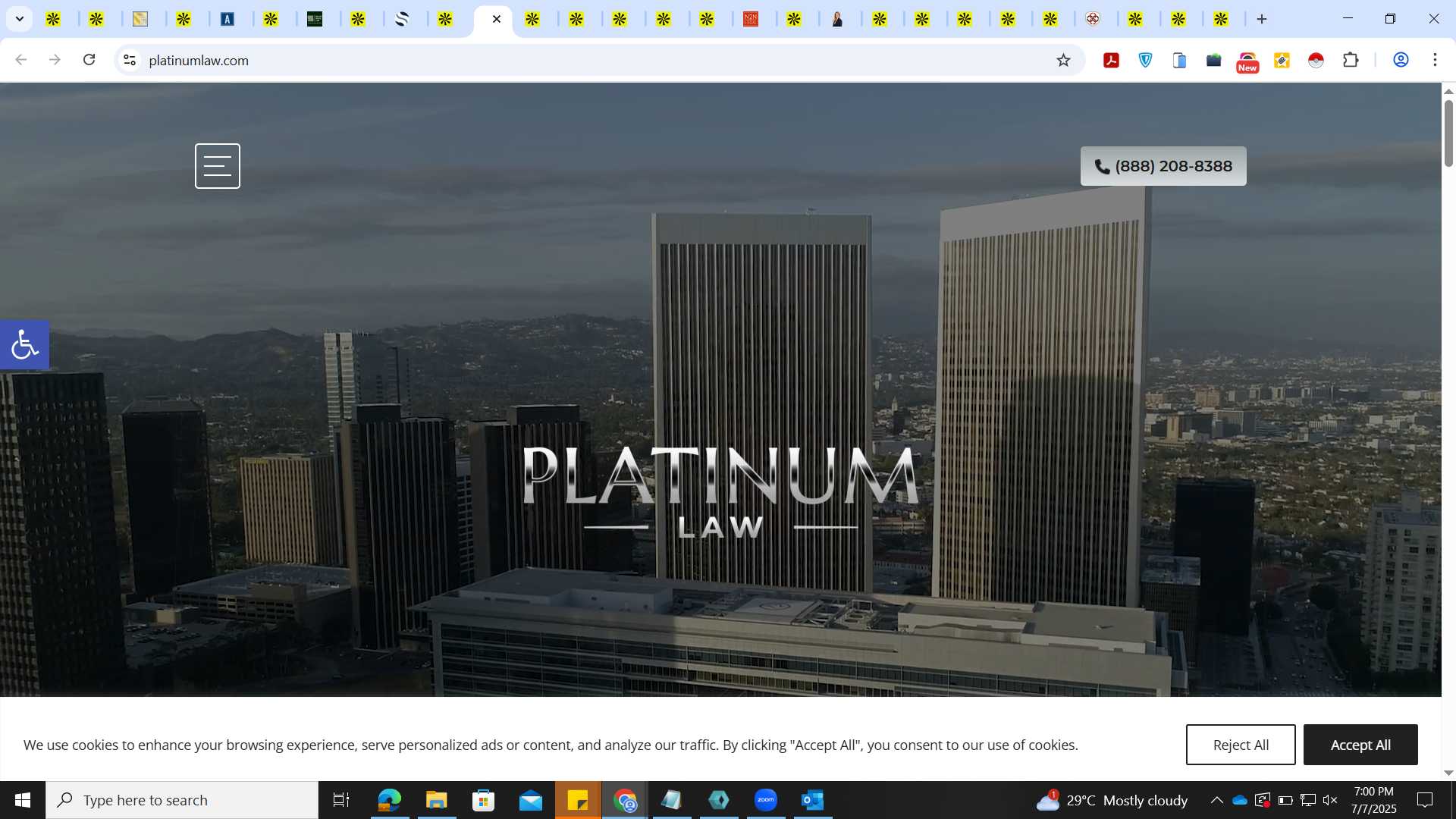The height and width of the screenshot is (819, 1456).
Task: Open the hamburger navigation menu
Action: click(x=218, y=166)
